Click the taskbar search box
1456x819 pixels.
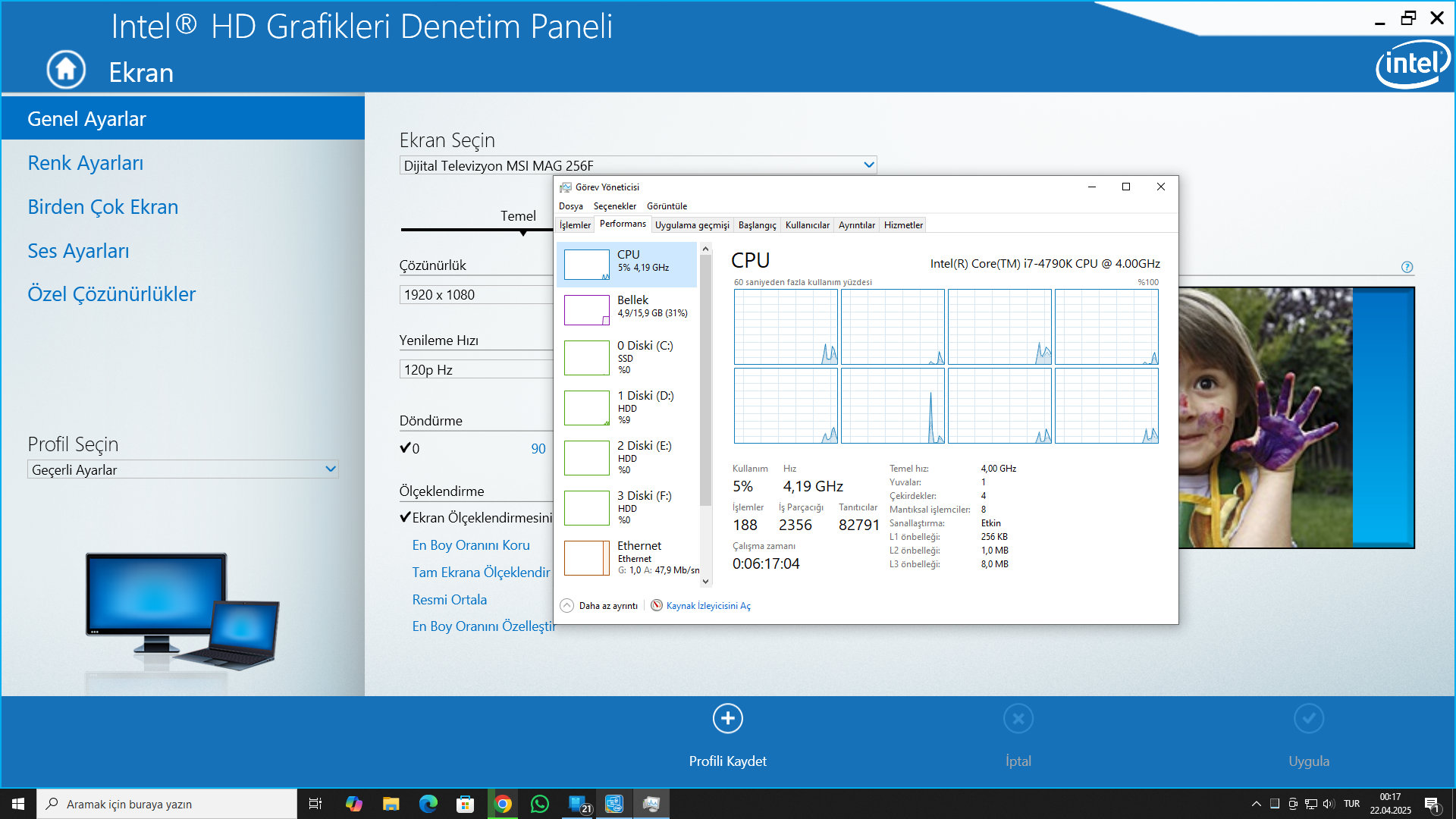pos(167,804)
